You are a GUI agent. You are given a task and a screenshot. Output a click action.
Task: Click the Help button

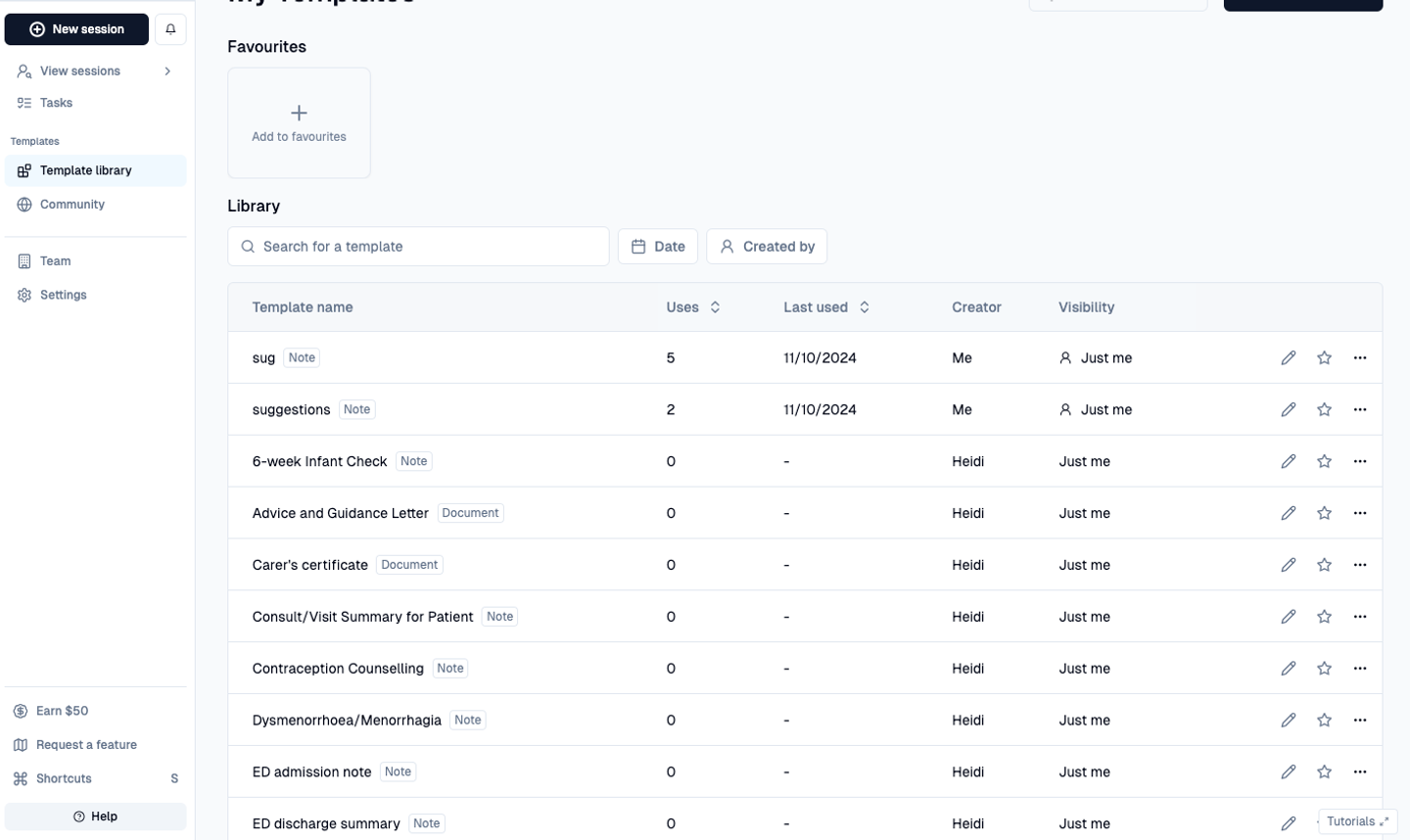click(95, 817)
